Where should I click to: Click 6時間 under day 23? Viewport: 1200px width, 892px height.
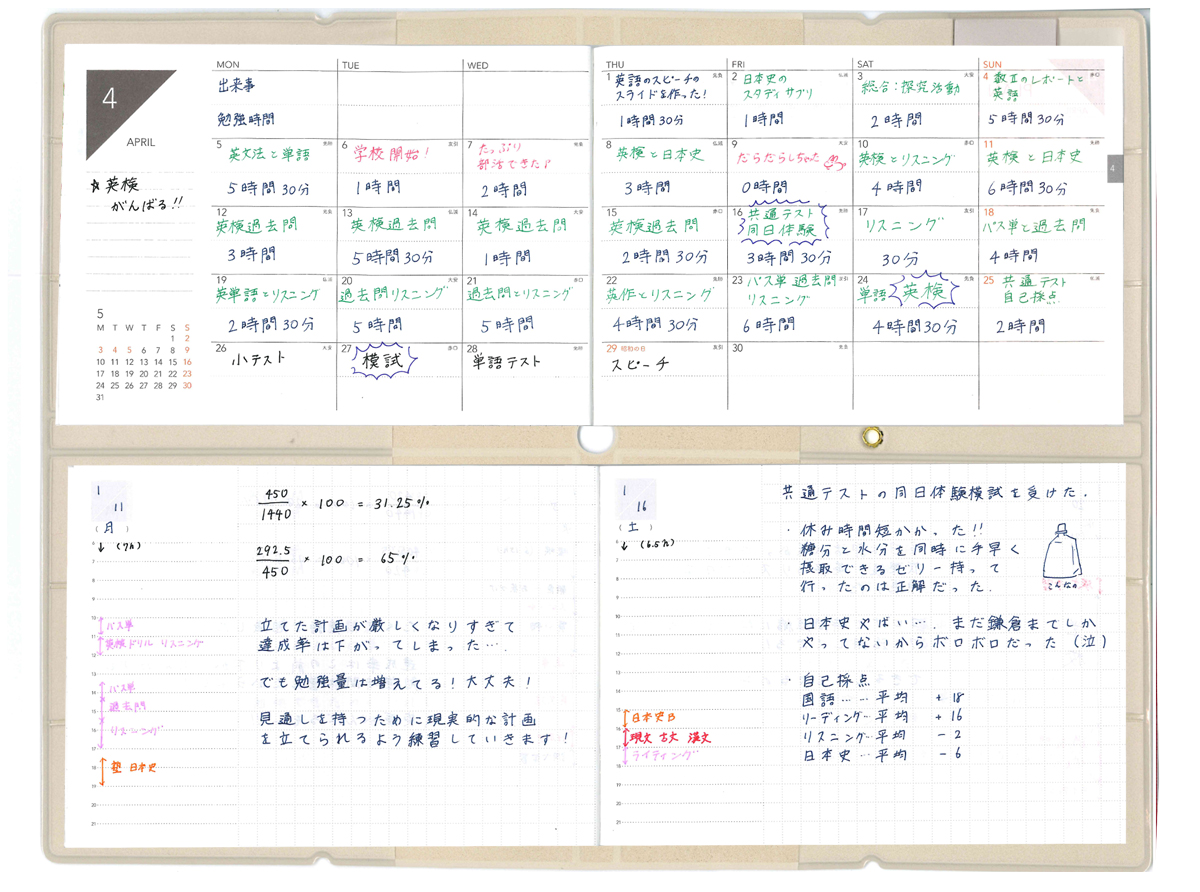[767, 325]
